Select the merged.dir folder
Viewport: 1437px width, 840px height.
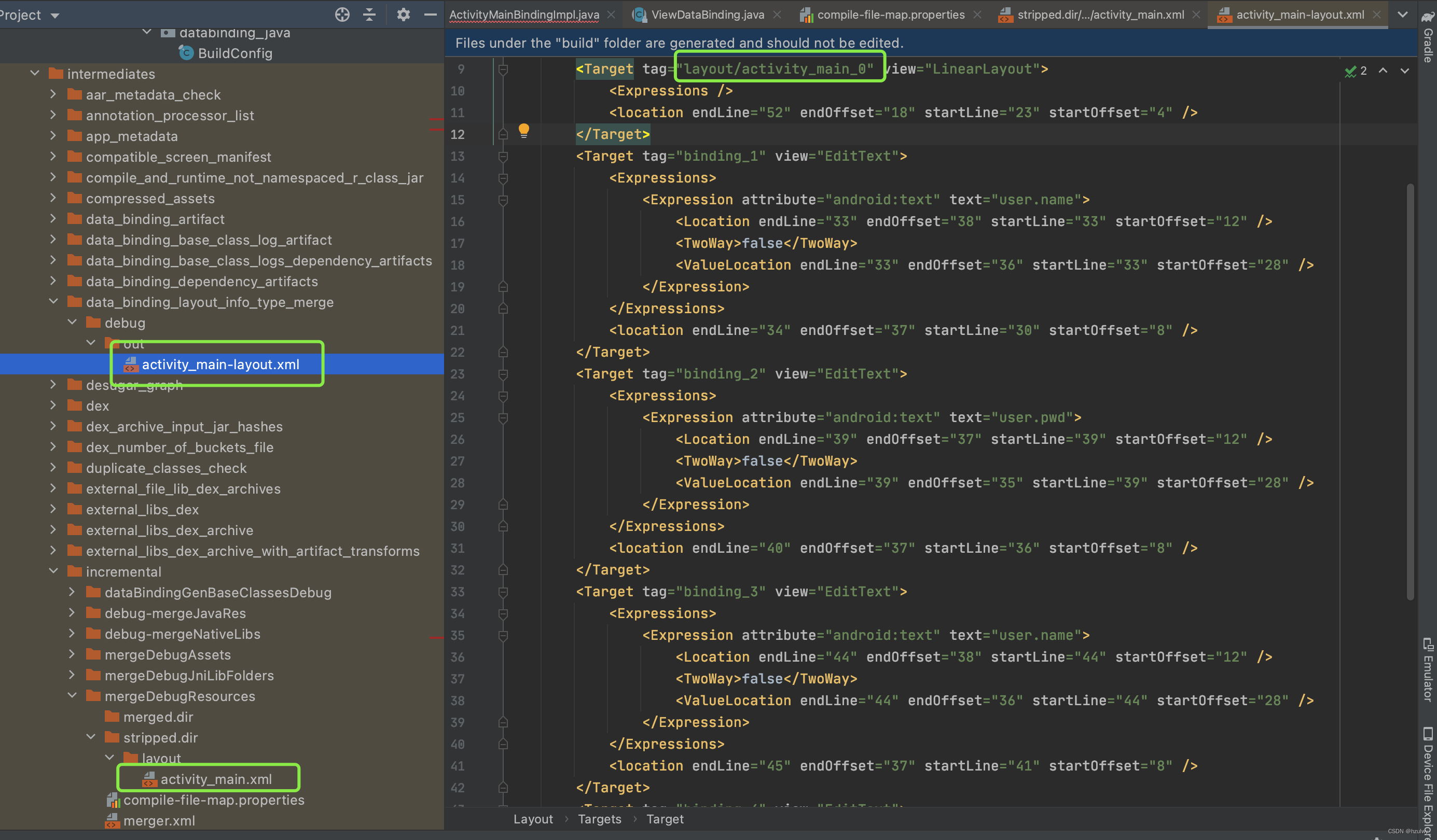[158, 717]
